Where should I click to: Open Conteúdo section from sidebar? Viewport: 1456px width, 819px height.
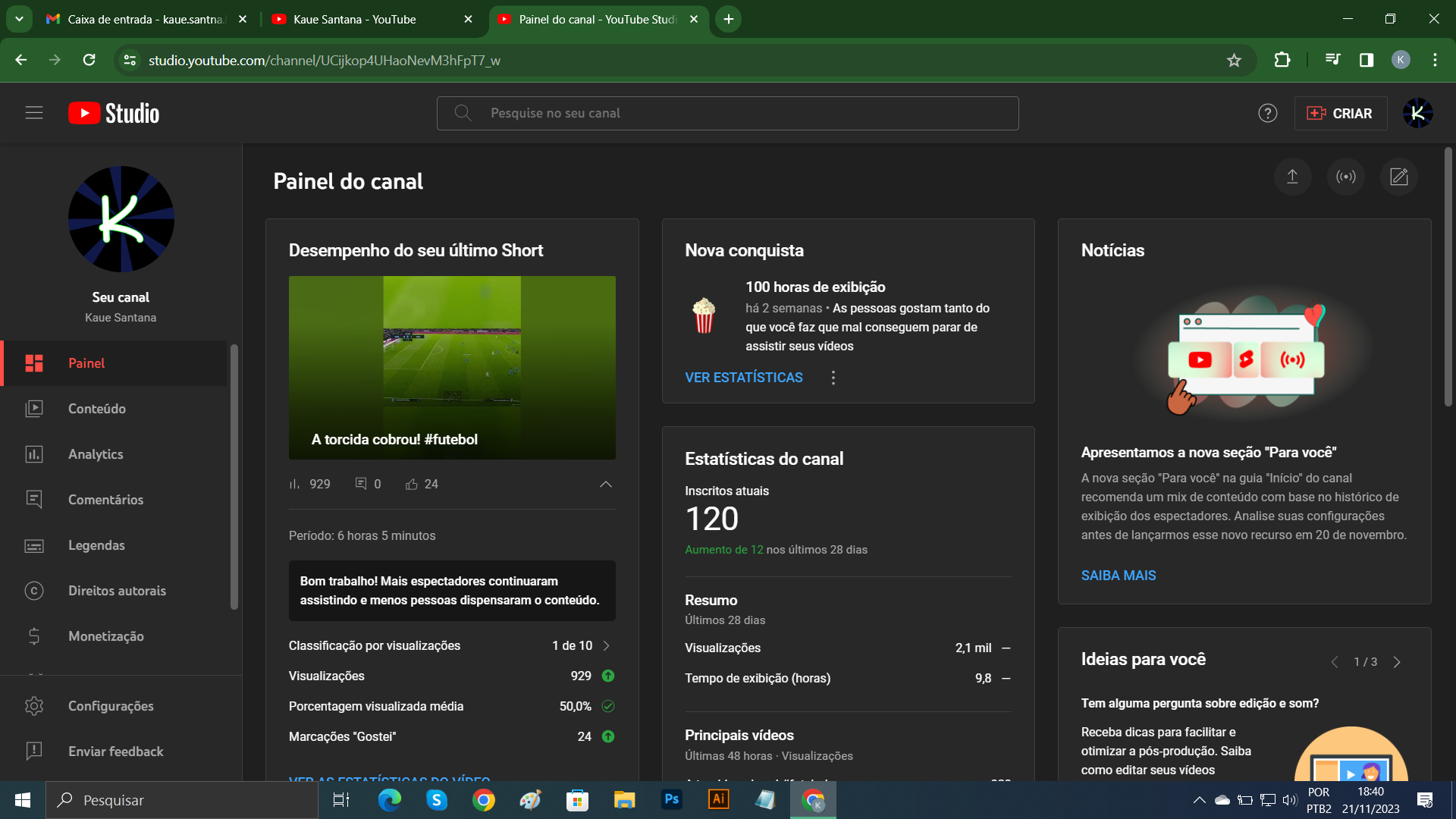(96, 408)
